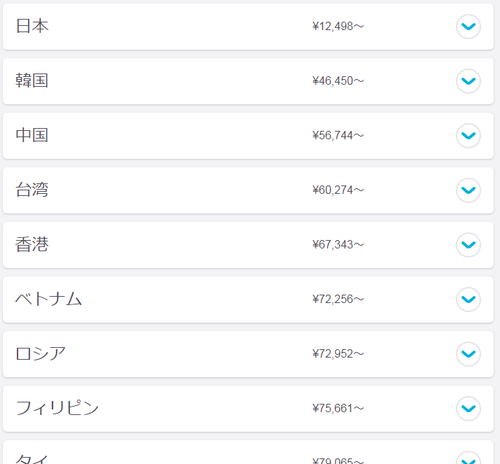Expand the 台湾 row chevron
This screenshot has width=500, height=464.
468,190
